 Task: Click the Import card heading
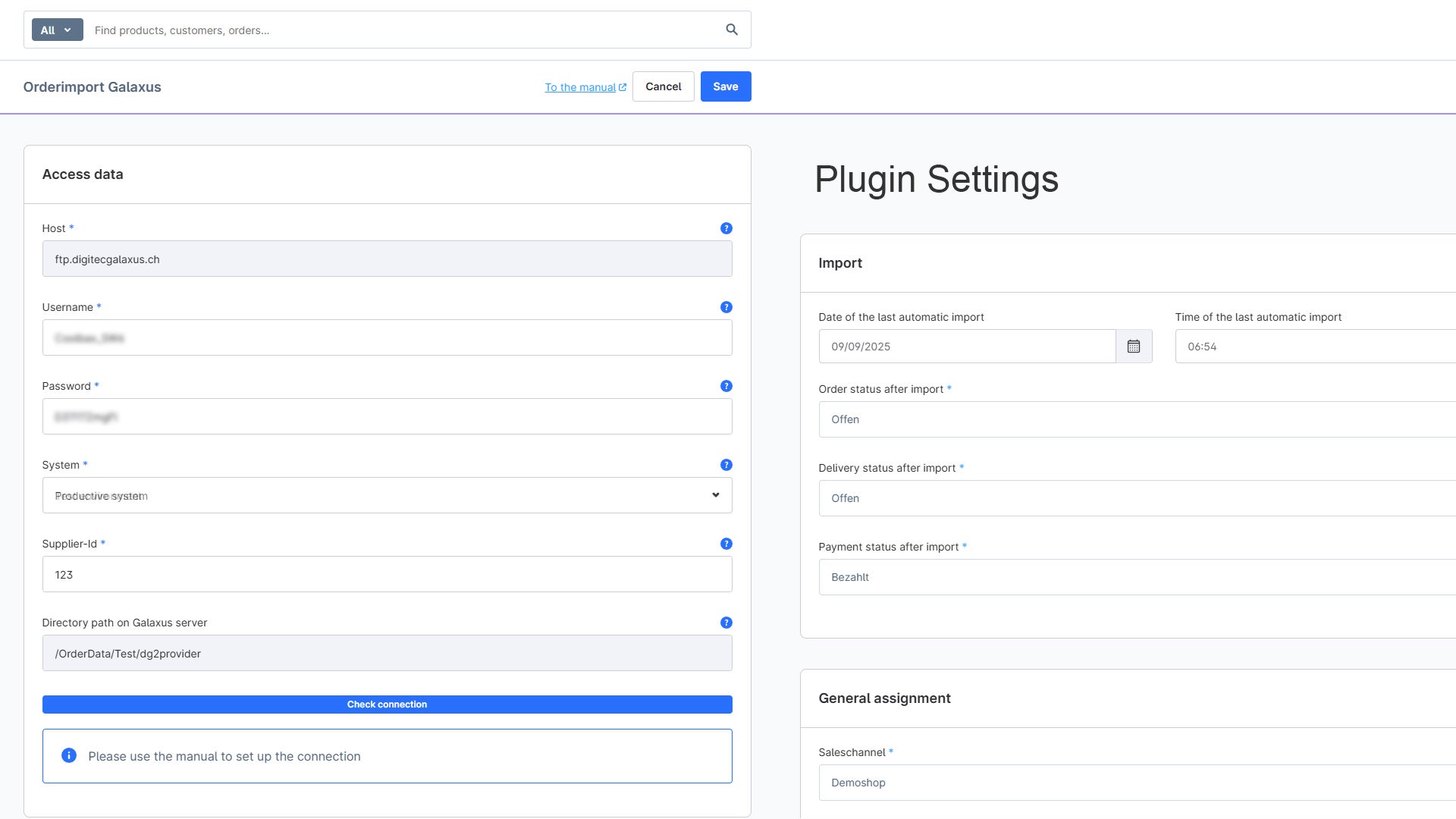[x=840, y=263]
